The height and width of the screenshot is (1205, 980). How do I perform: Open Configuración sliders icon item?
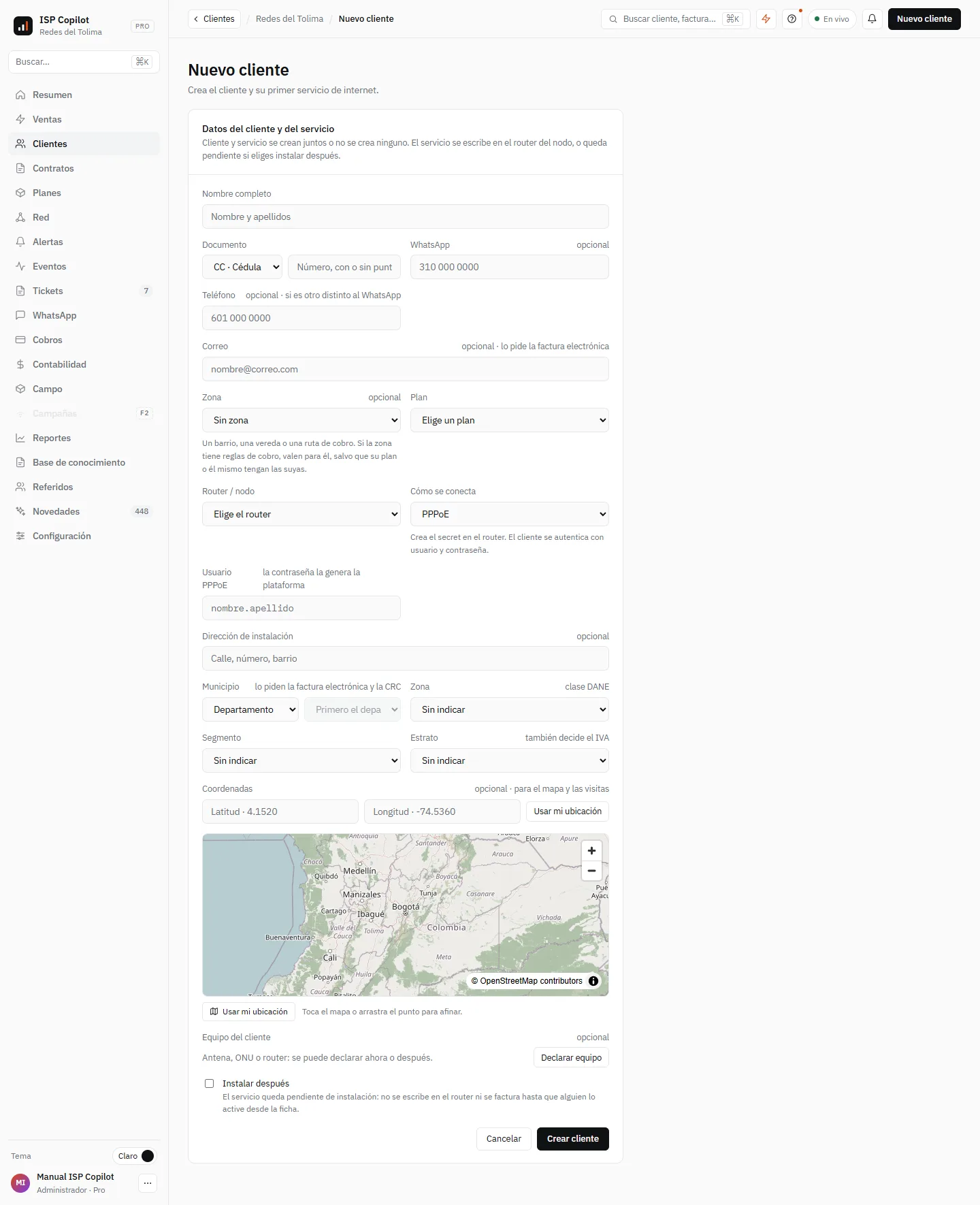coord(84,536)
